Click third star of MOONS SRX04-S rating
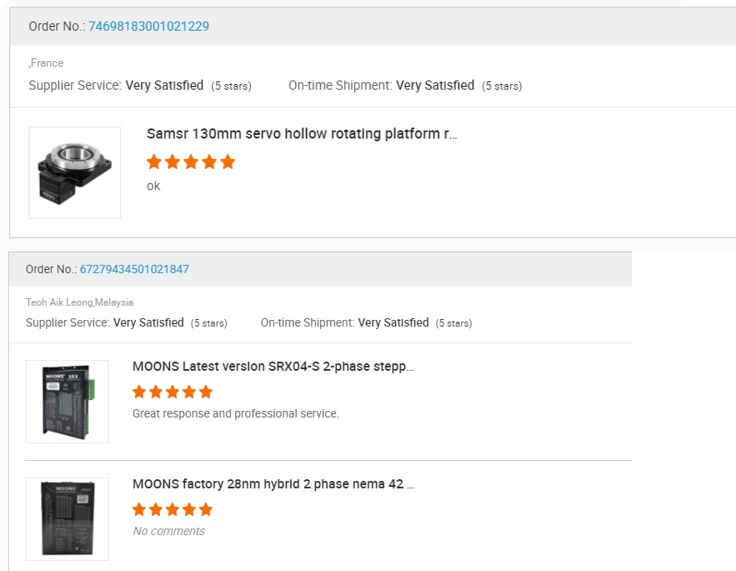736x571 pixels. point(173,392)
